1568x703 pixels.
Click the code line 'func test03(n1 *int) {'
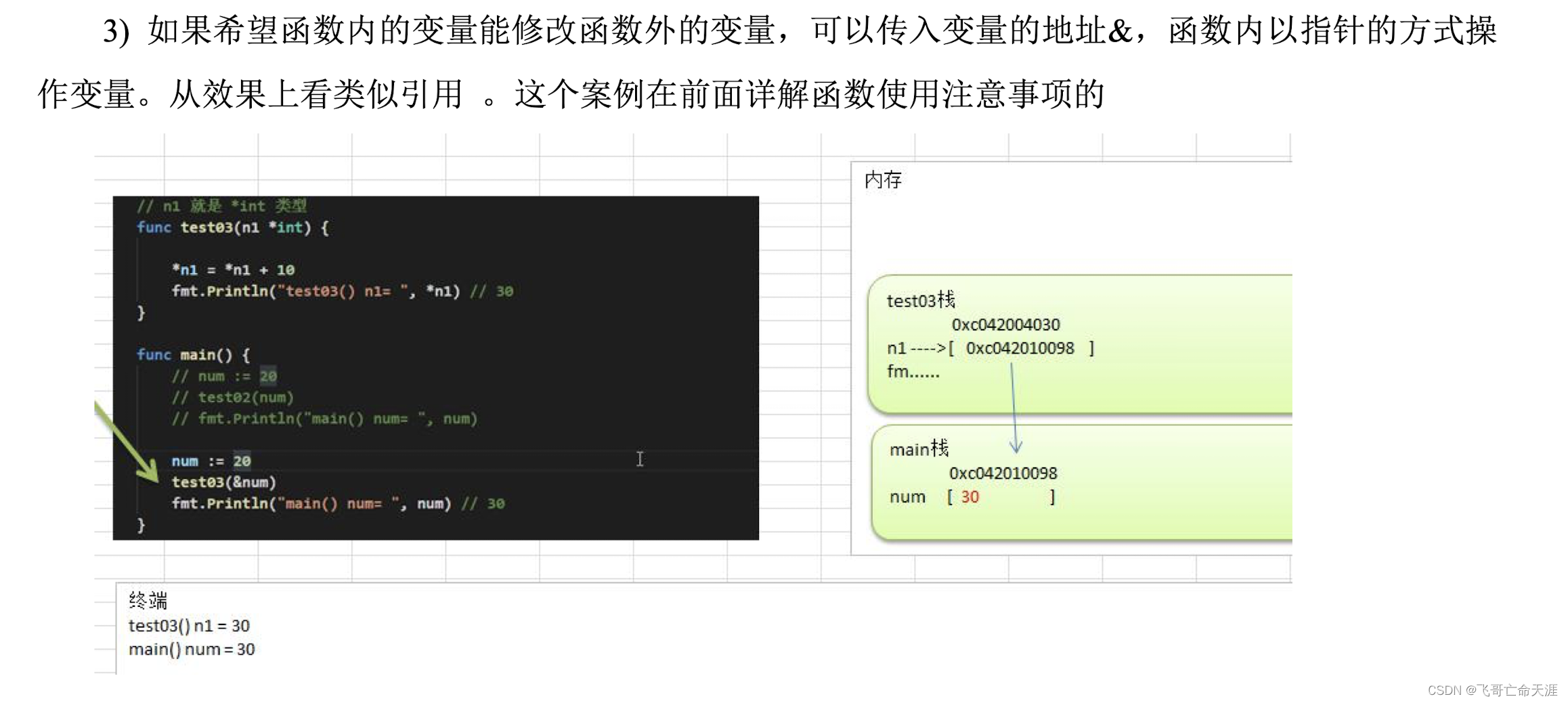click(x=232, y=228)
